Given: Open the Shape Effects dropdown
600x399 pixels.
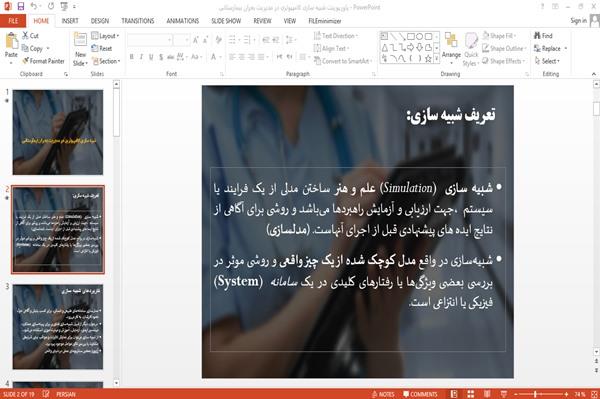Looking at the screenshot, I should click(x=503, y=61).
